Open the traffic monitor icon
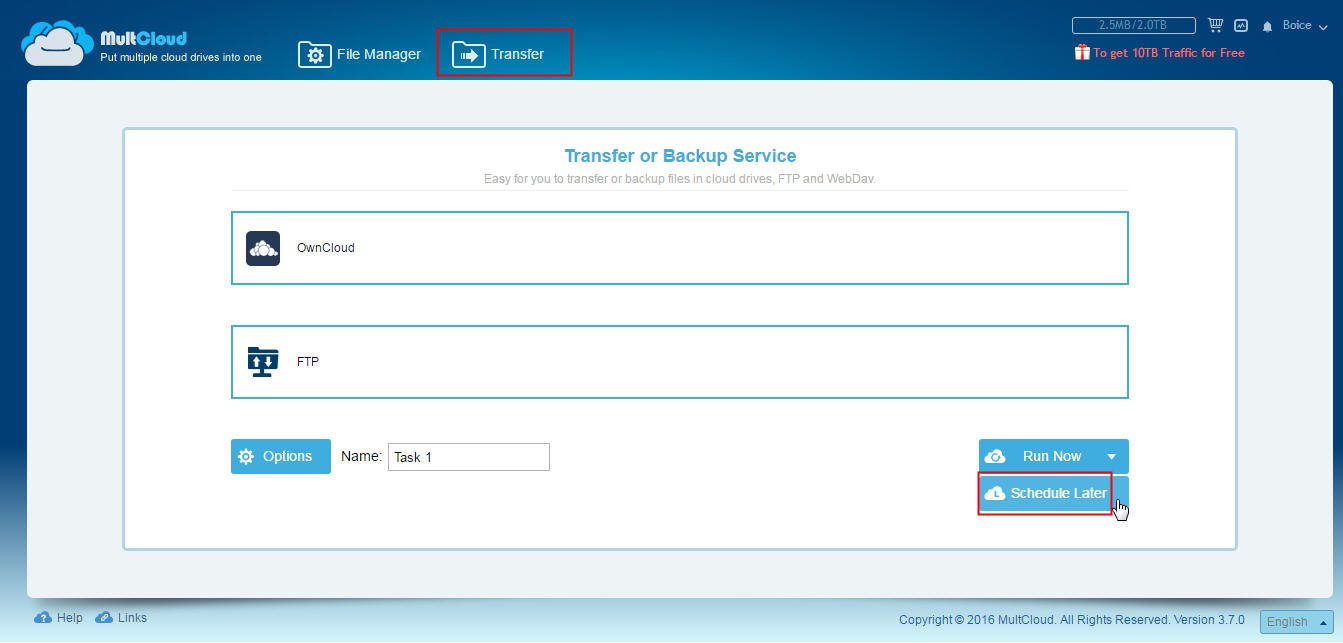The width and height of the screenshot is (1343, 643). tap(1241, 25)
